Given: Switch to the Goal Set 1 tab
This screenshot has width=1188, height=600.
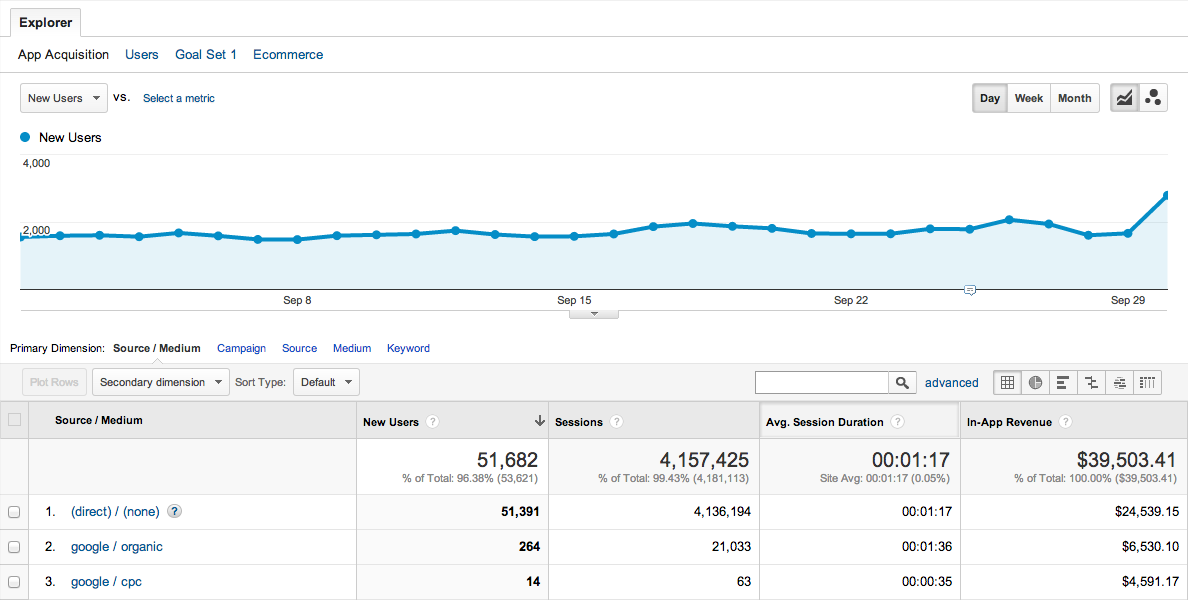Looking at the screenshot, I should coord(206,55).
